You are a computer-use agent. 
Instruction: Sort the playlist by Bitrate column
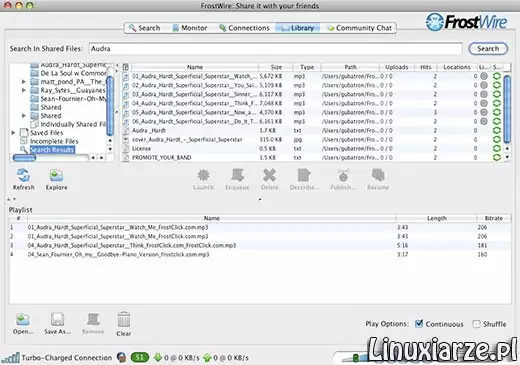494,218
